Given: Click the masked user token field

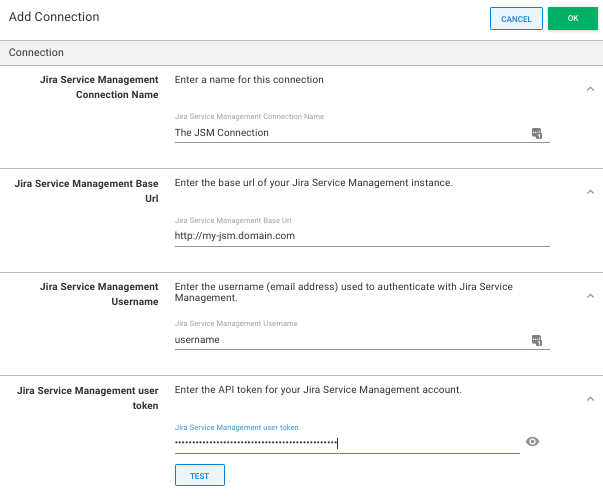Looking at the screenshot, I should [345, 443].
